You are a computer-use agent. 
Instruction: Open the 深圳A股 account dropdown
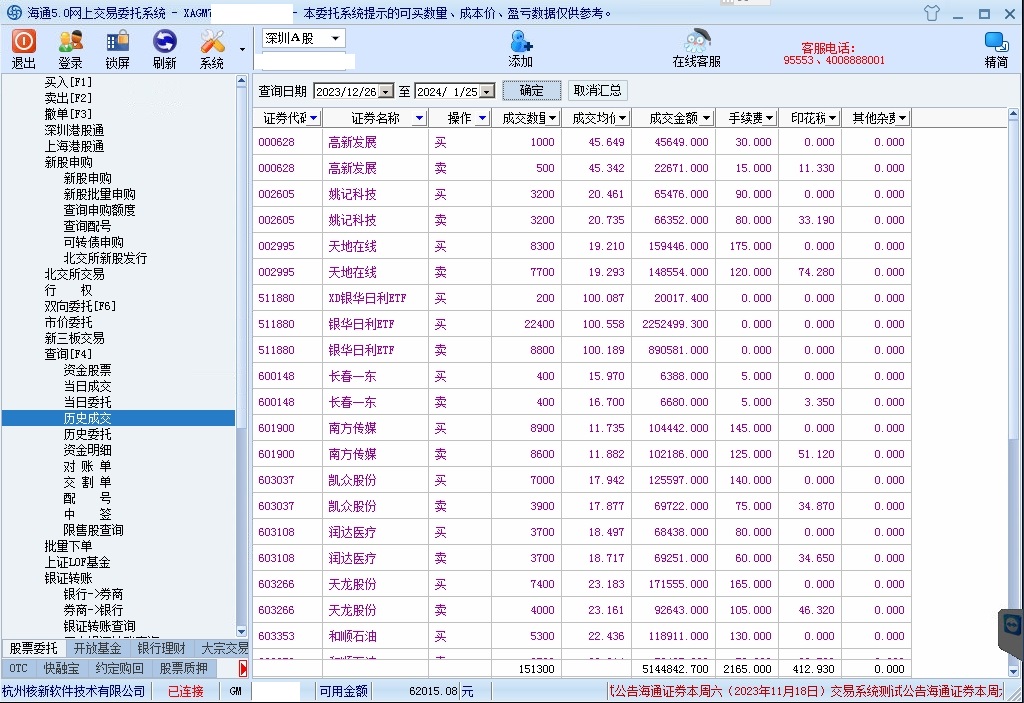coord(335,39)
